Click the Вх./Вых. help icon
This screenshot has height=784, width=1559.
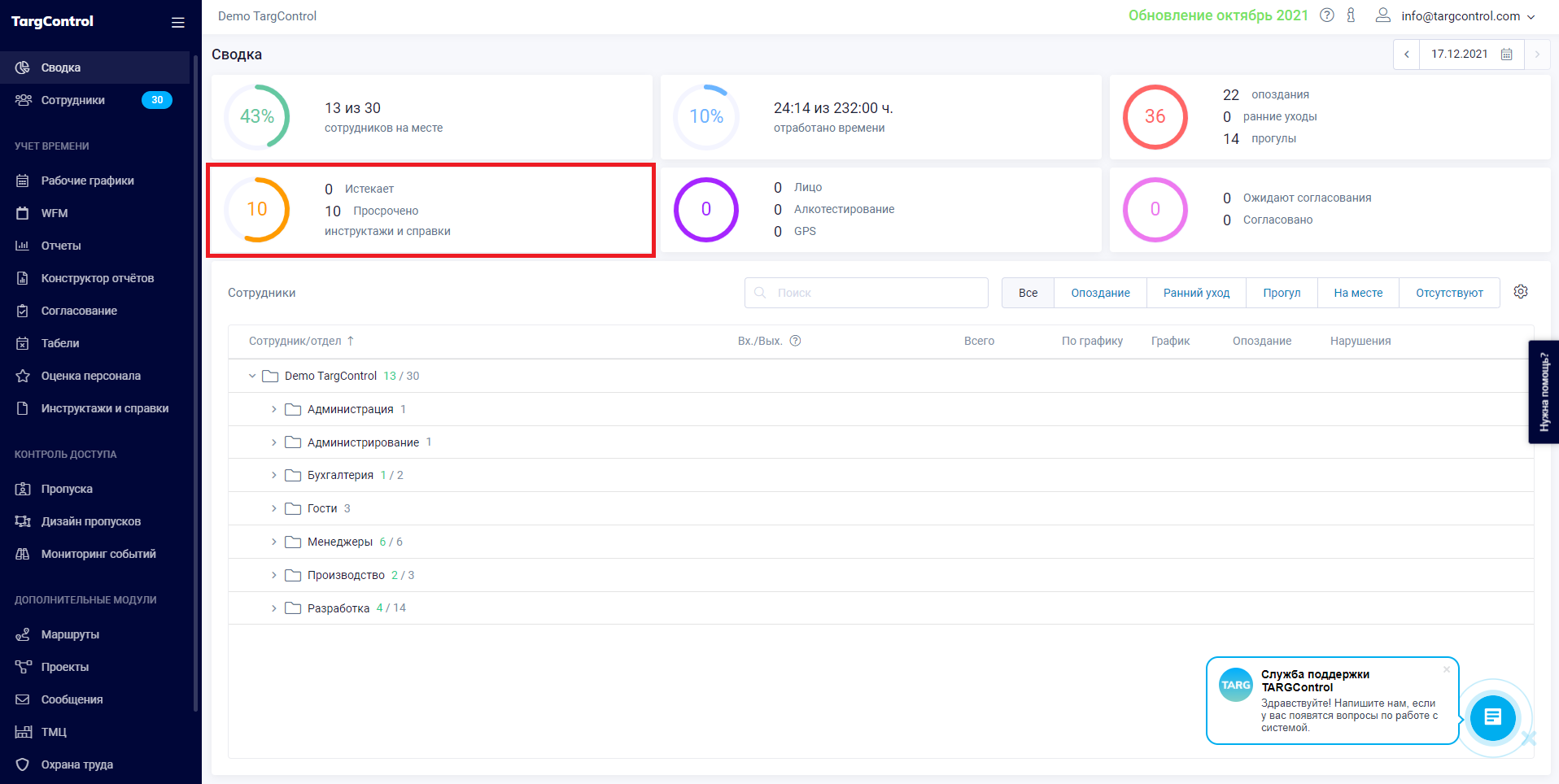(796, 341)
